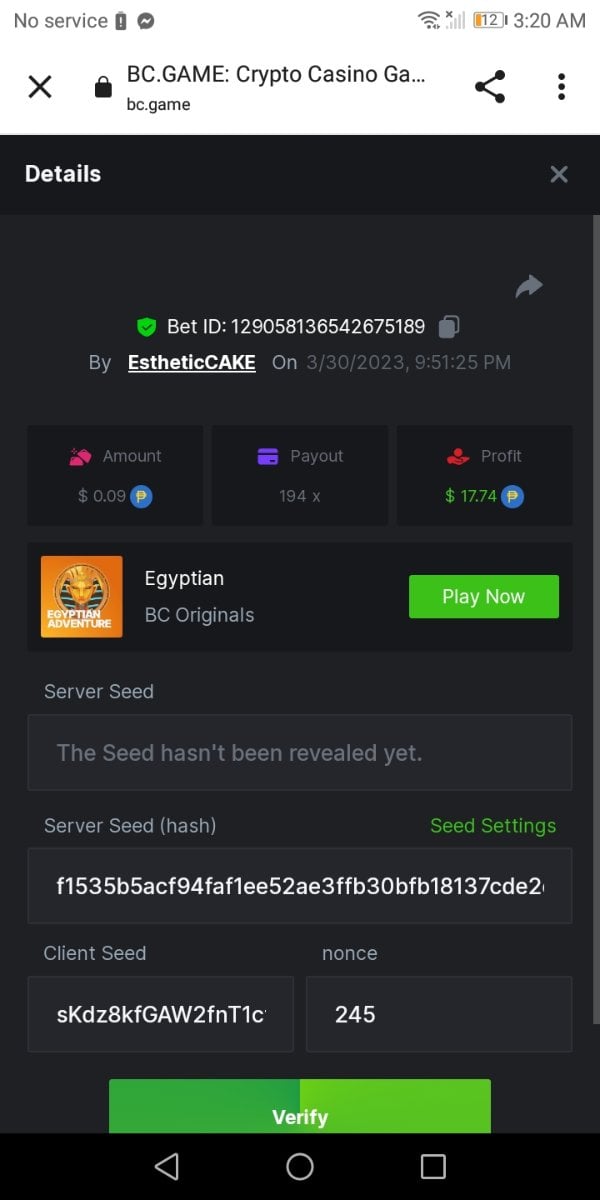
Task: Tap the share arrow in bet details
Action: [528, 287]
